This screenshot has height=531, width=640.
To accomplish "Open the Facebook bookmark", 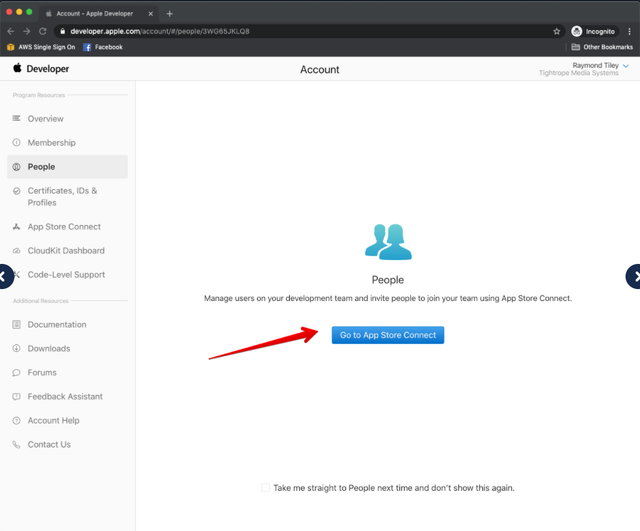I will 103,47.
